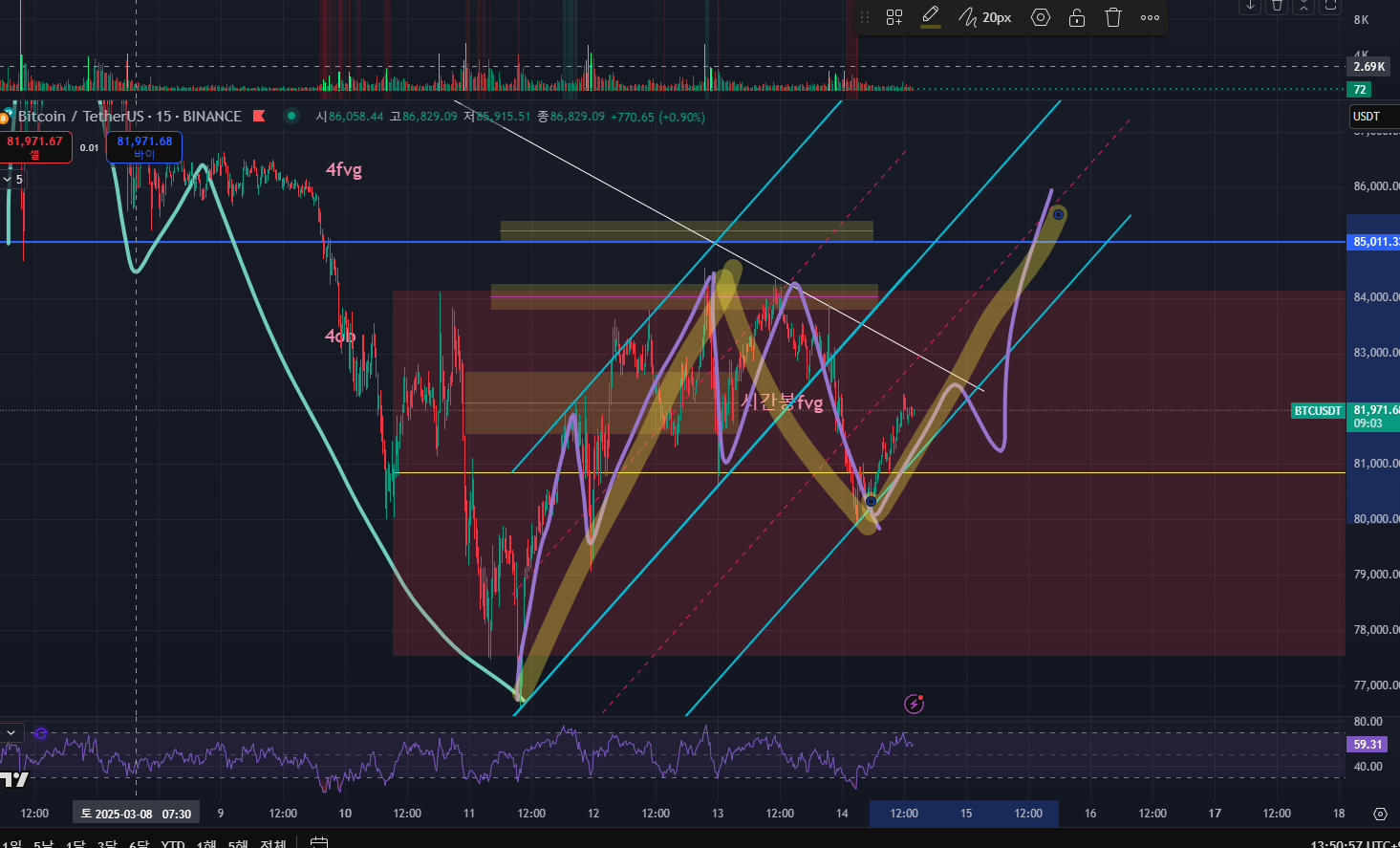Click the purple RSI indicator circle icon
Image resolution: width=1400 pixels, height=848 pixels.
pyautogui.click(x=41, y=733)
